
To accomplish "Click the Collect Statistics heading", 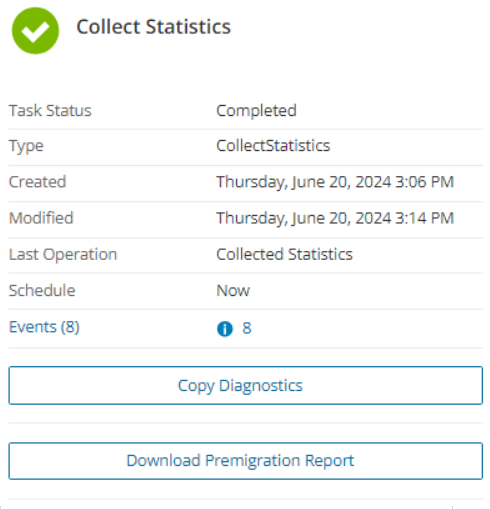I will point(154,27).
